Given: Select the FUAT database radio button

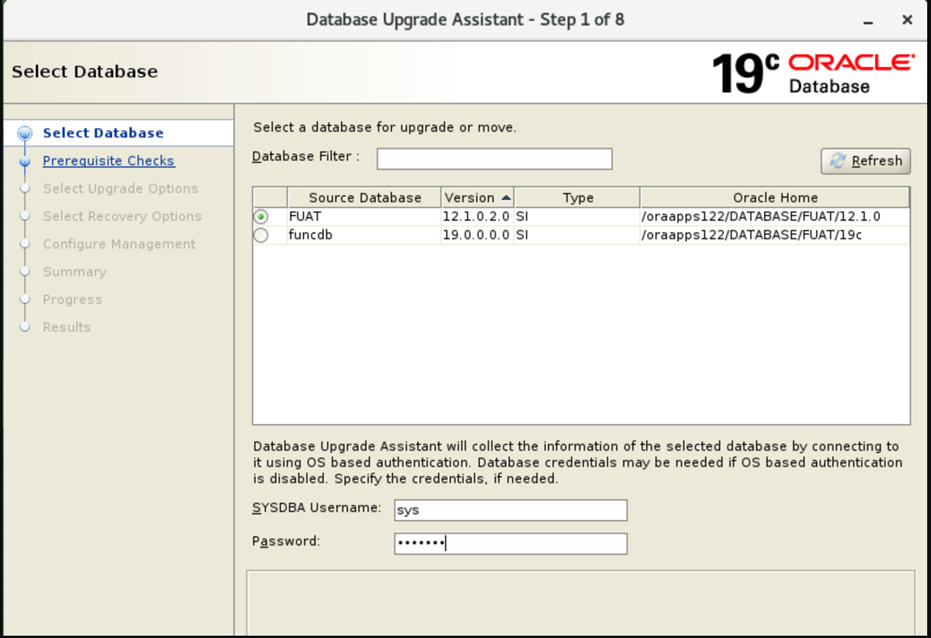Looking at the screenshot, I should [261, 217].
